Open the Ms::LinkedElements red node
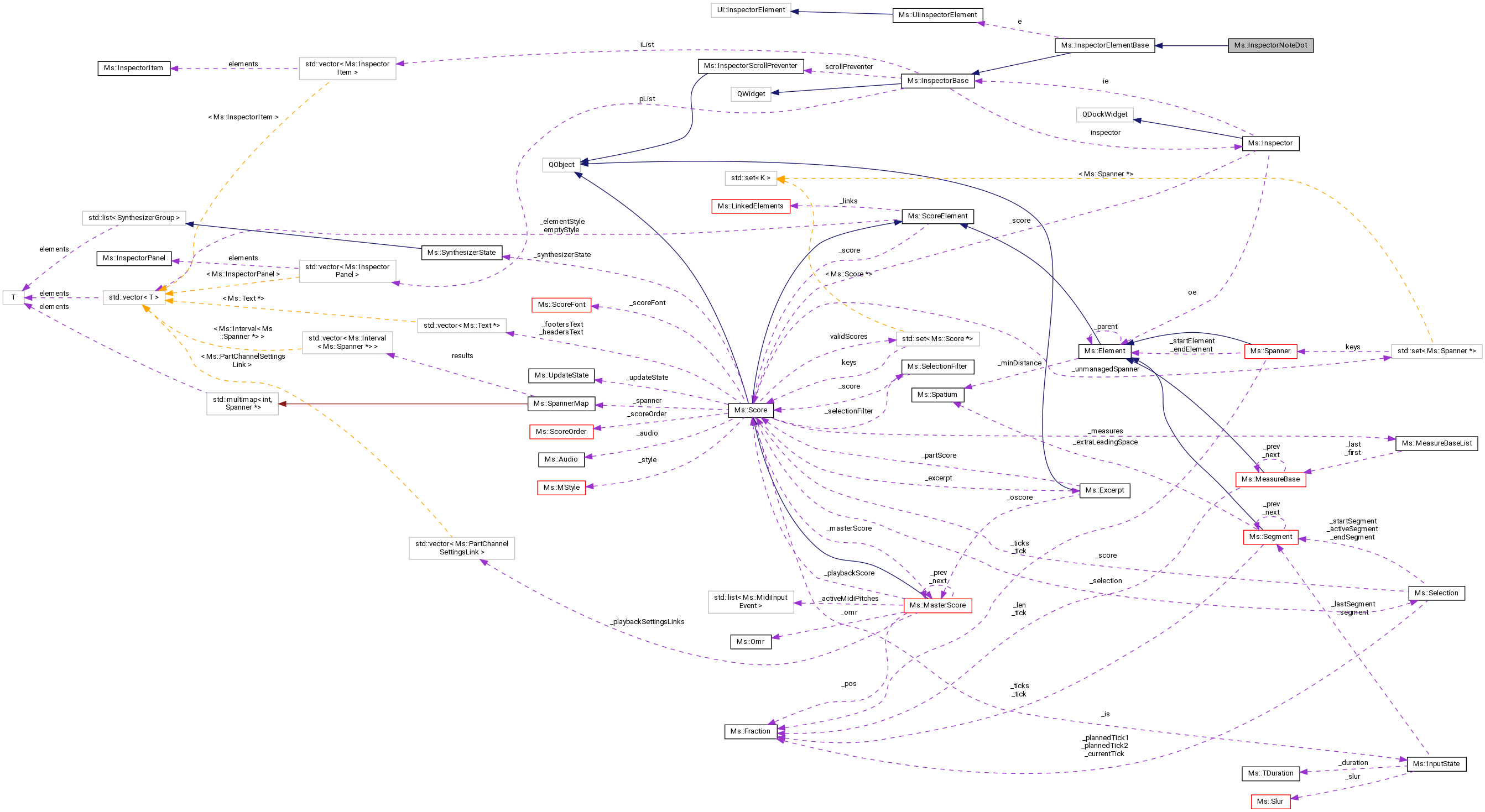This screenshot has height=812, width=1485. click(x=751, y=206)
